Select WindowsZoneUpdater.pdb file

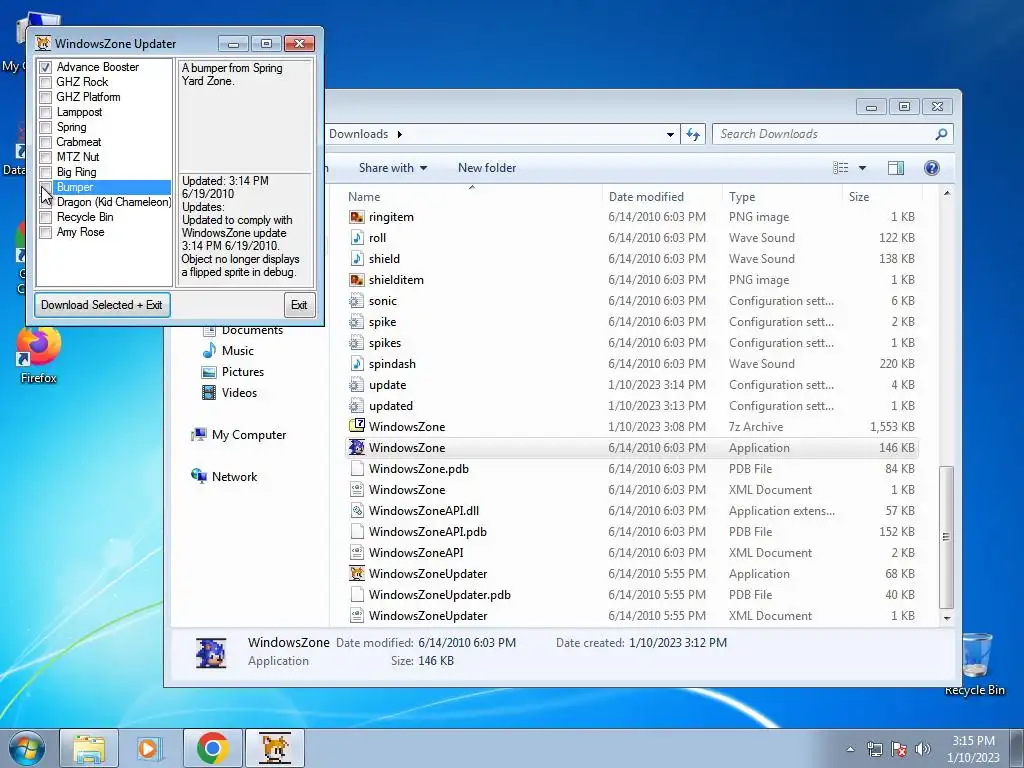[x=440, y=595]
